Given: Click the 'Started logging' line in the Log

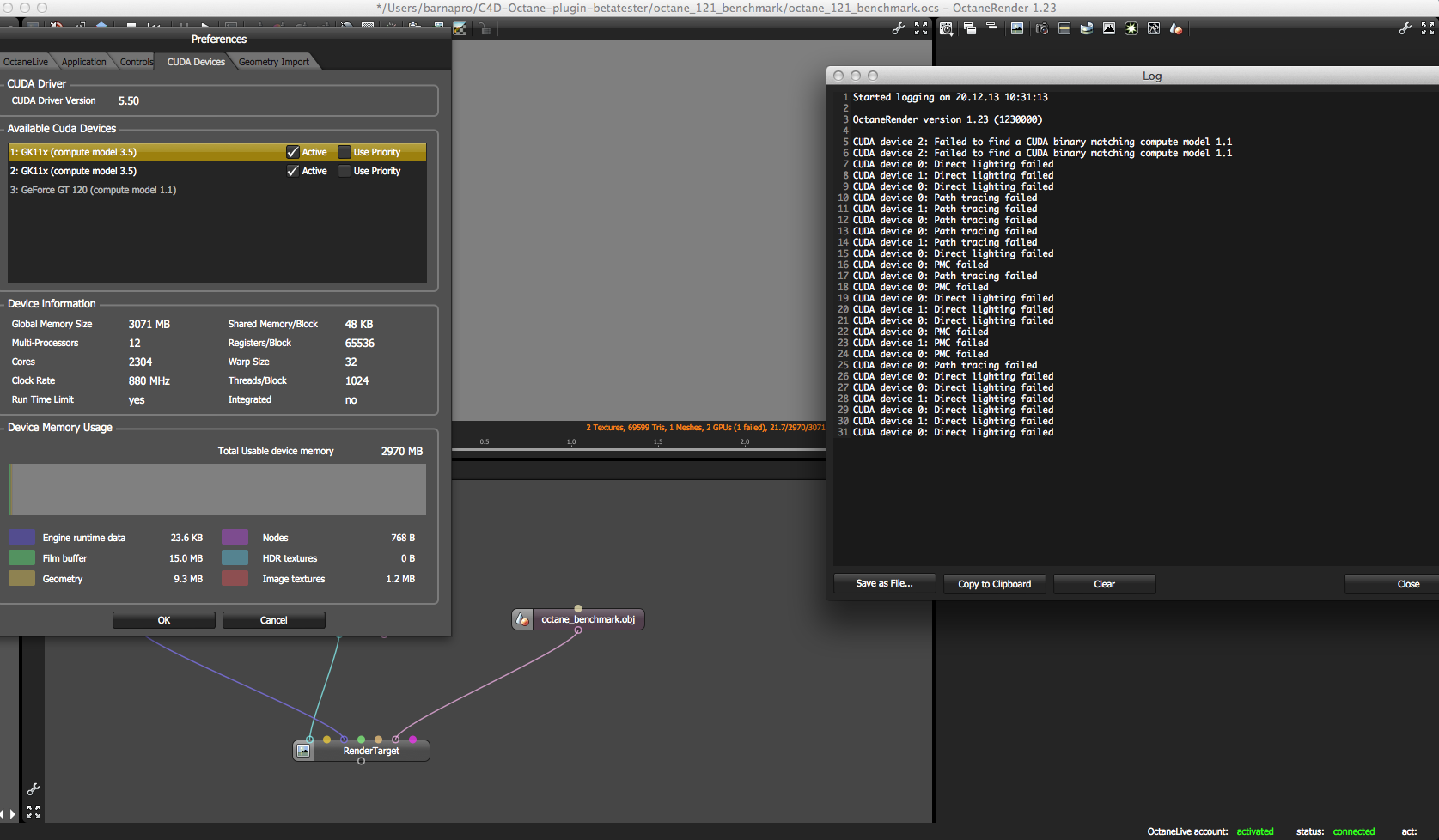Looking at the screenshot, I should (x=950, y=97).
